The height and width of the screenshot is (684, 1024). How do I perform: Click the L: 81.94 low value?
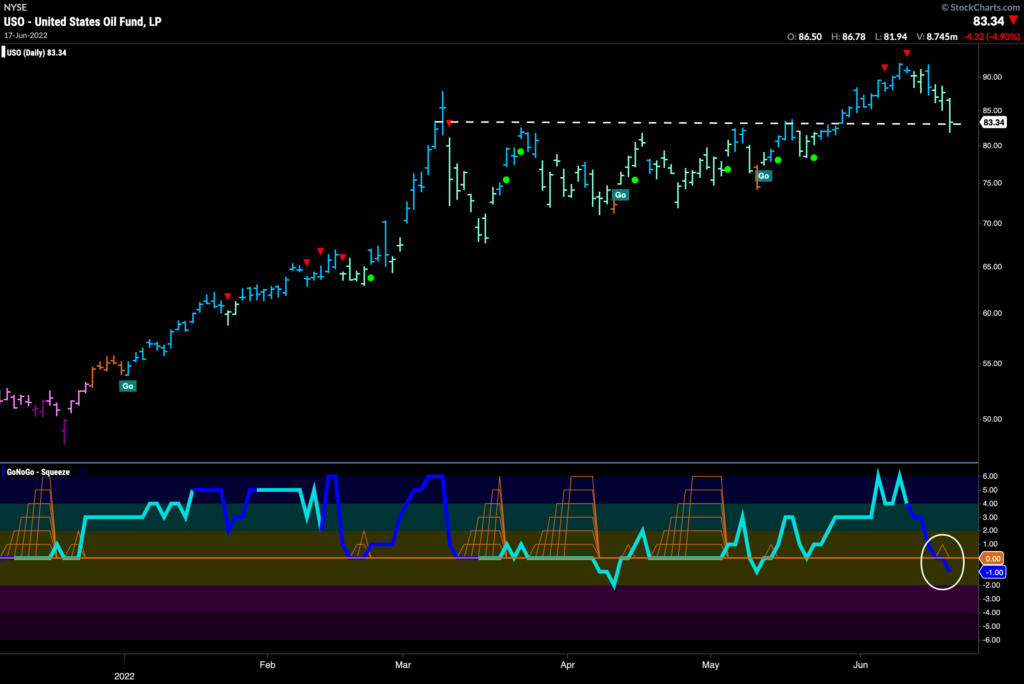click(x=891, y=37)
